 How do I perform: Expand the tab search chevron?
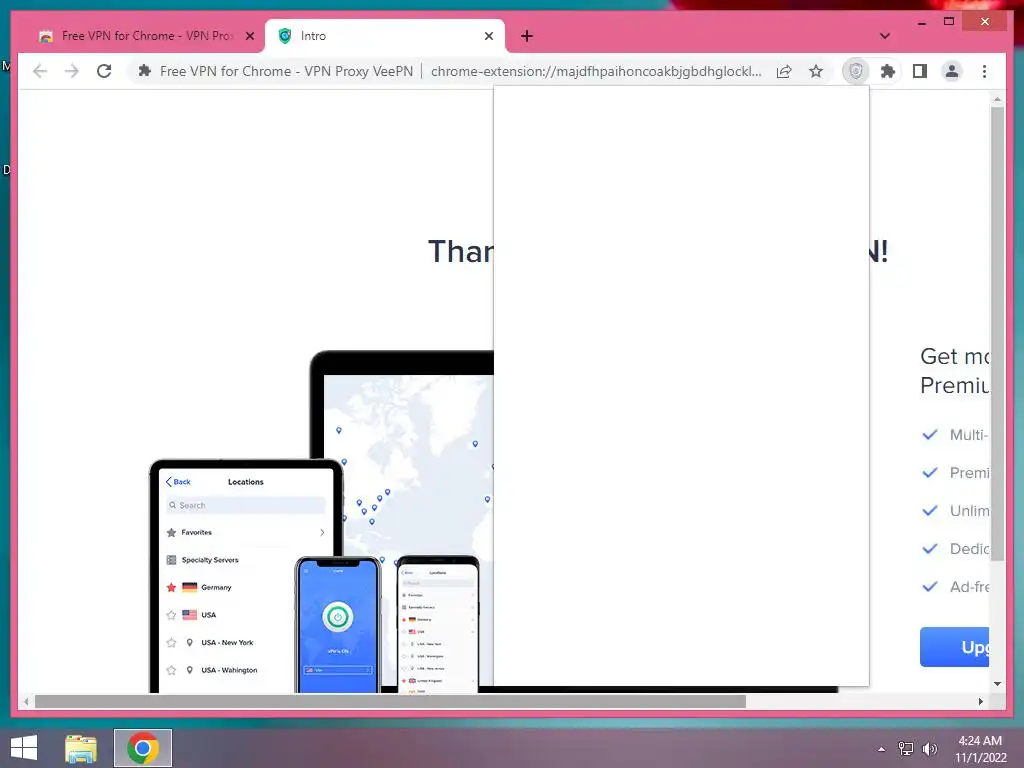884,36
